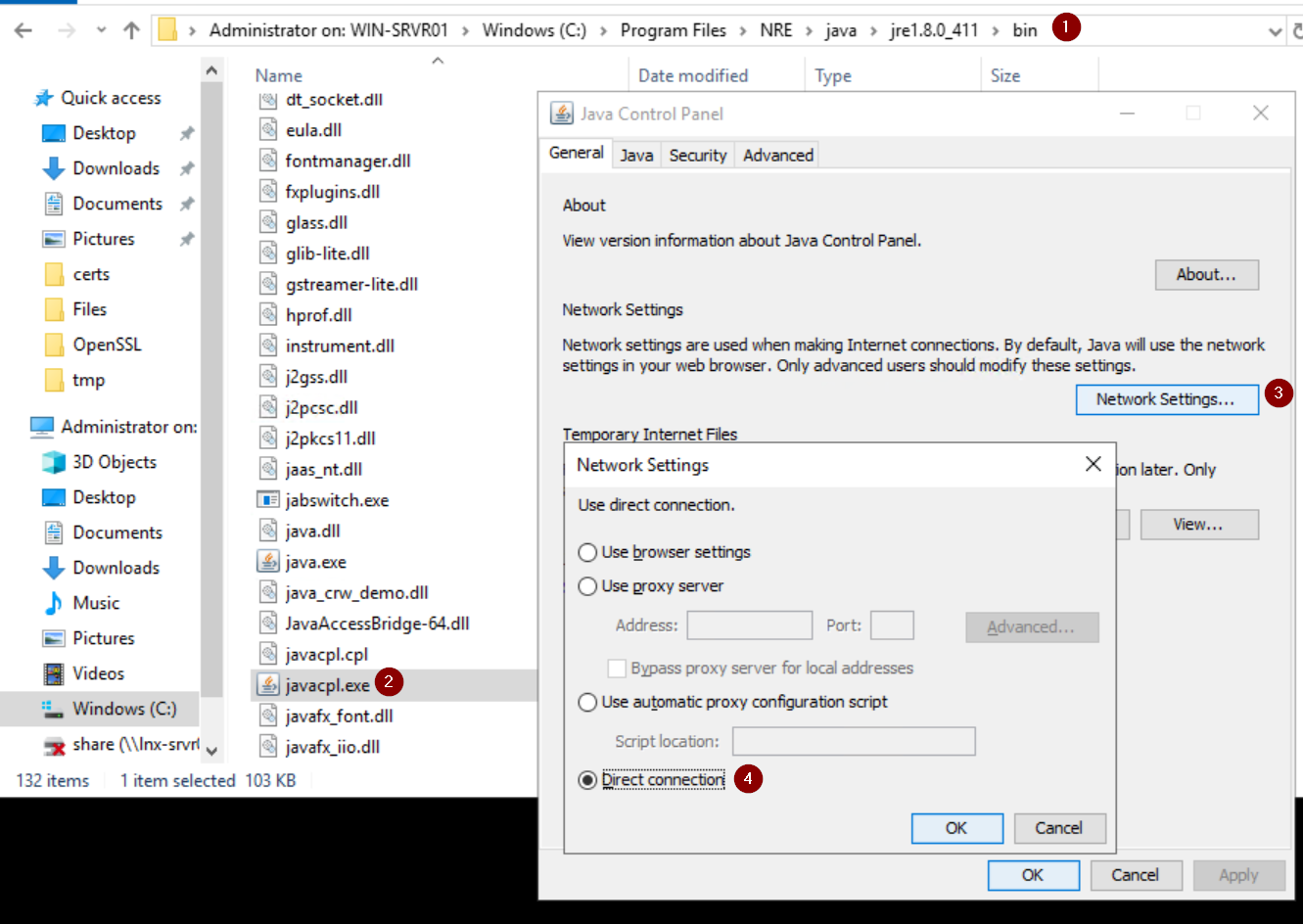Click the disconnected share network drive icon

[x=54, y=745]
